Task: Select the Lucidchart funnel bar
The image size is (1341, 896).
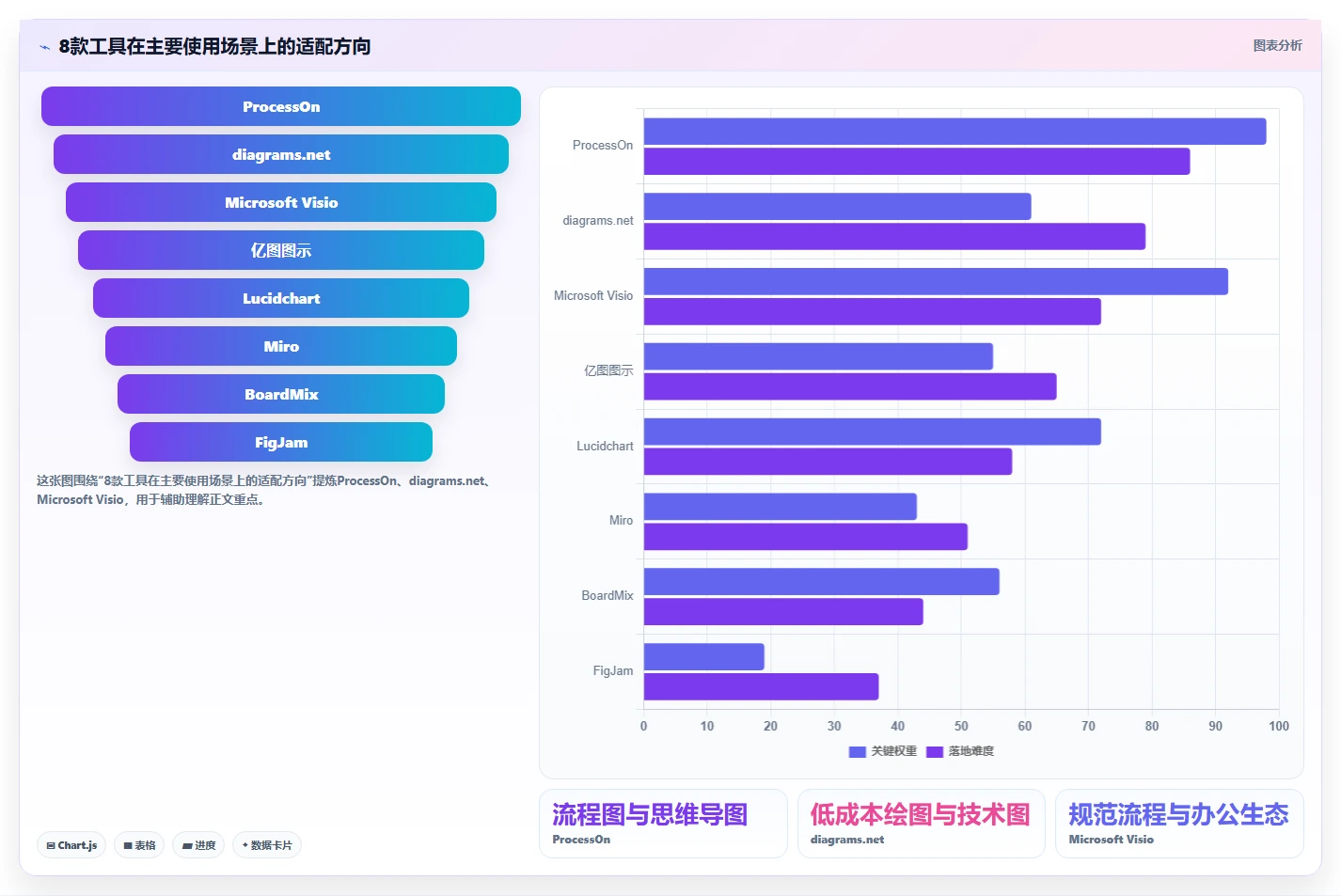Action: coord(281,298)
